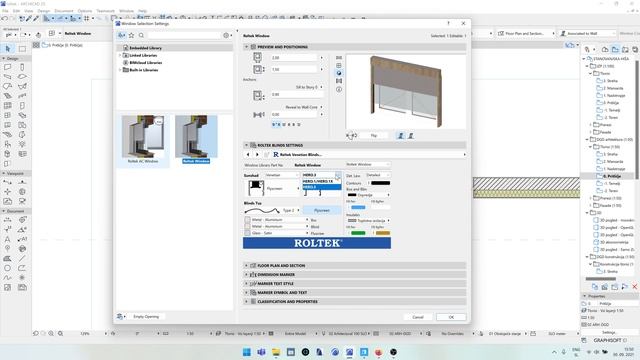Click the Empty Opening button

pyautogui.click(x=146, y=317)
